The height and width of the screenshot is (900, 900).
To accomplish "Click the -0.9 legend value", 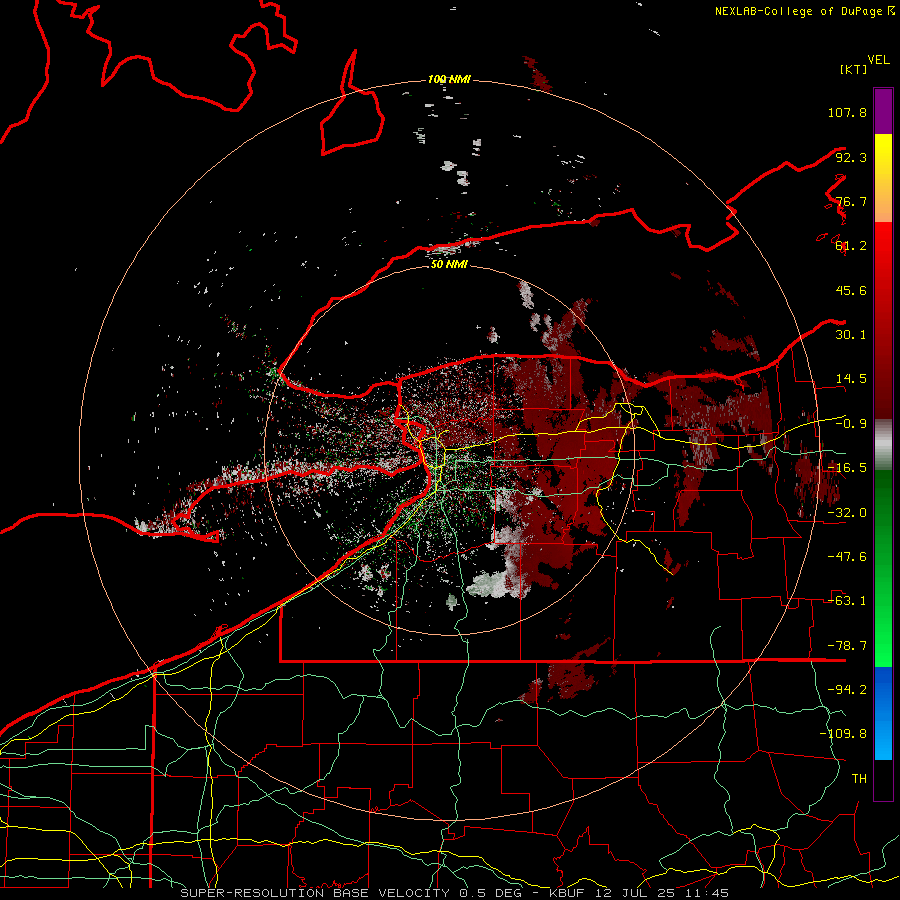I will [x=851, y=424].
